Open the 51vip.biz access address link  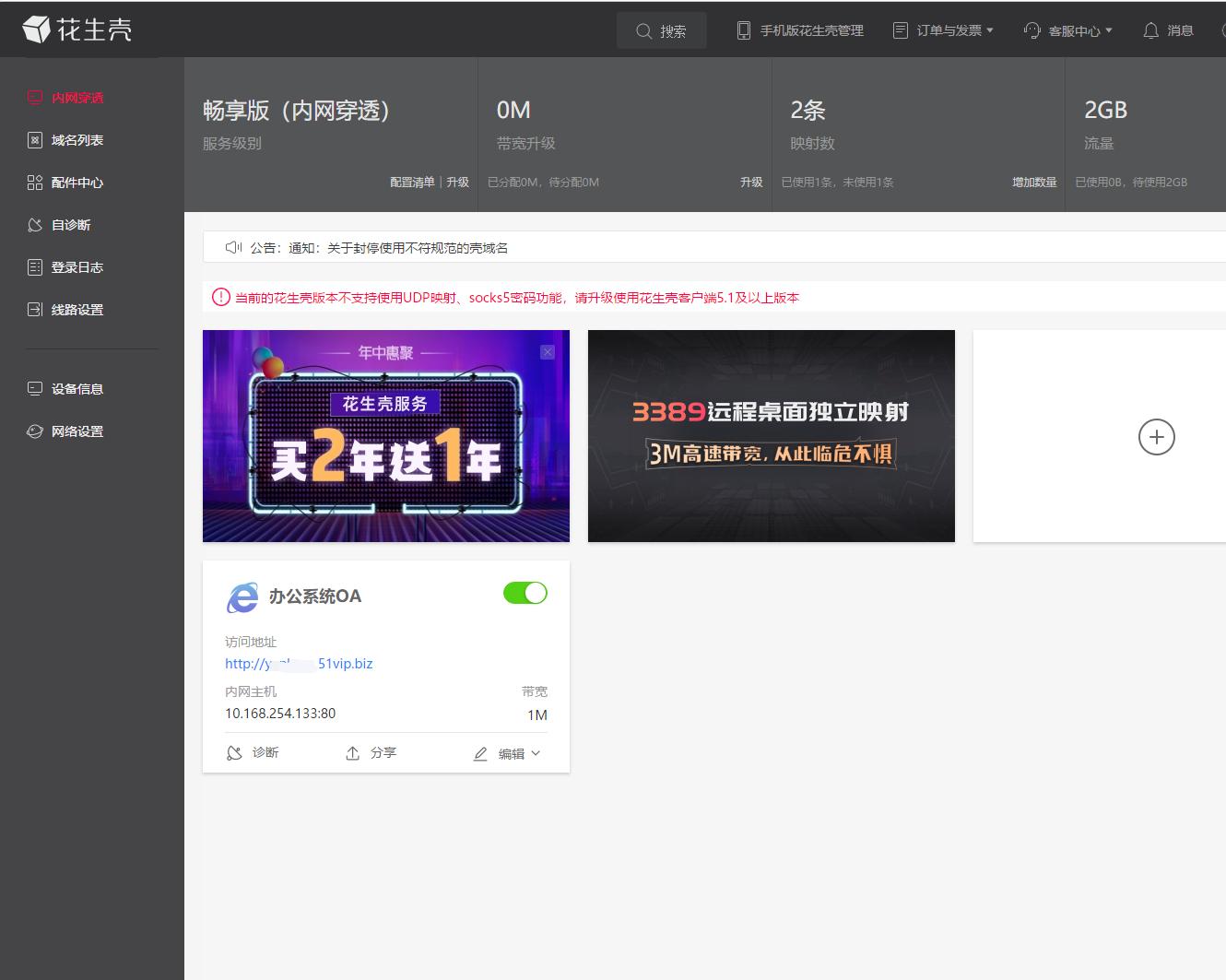(299, 664)
